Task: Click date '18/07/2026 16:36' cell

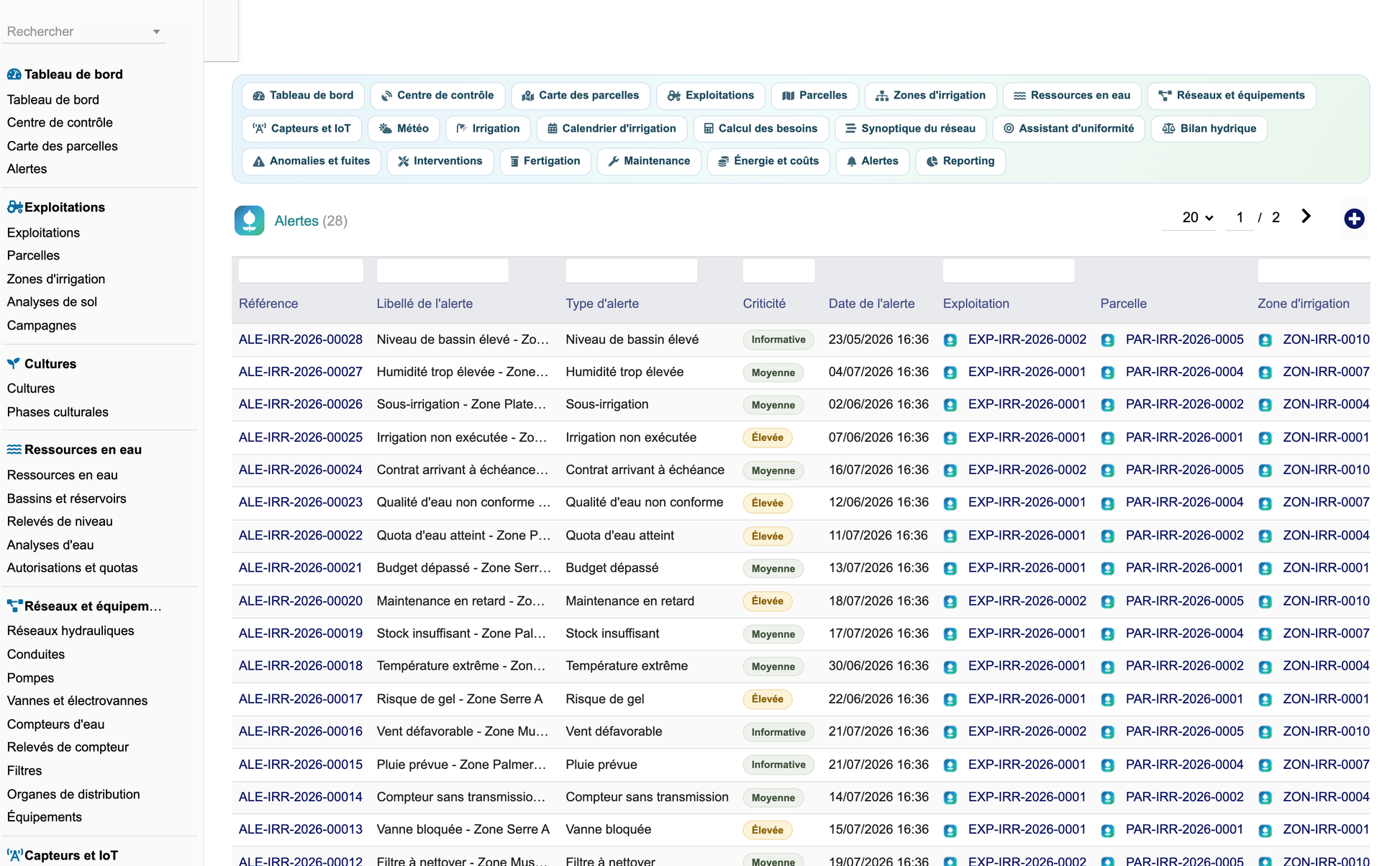Action: pyautogui.click(x=878, y=601)
